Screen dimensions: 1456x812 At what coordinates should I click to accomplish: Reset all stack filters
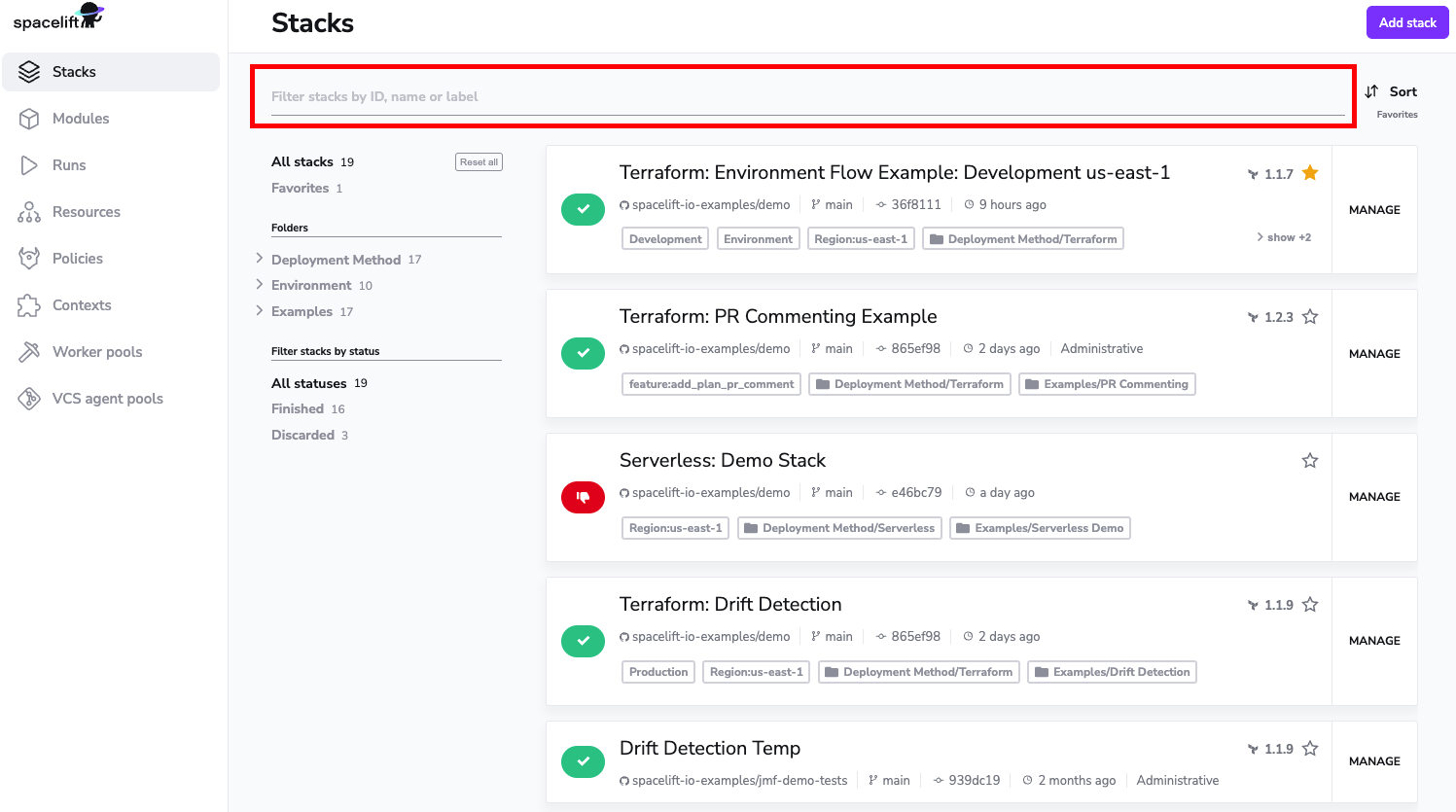pos(479,162)
